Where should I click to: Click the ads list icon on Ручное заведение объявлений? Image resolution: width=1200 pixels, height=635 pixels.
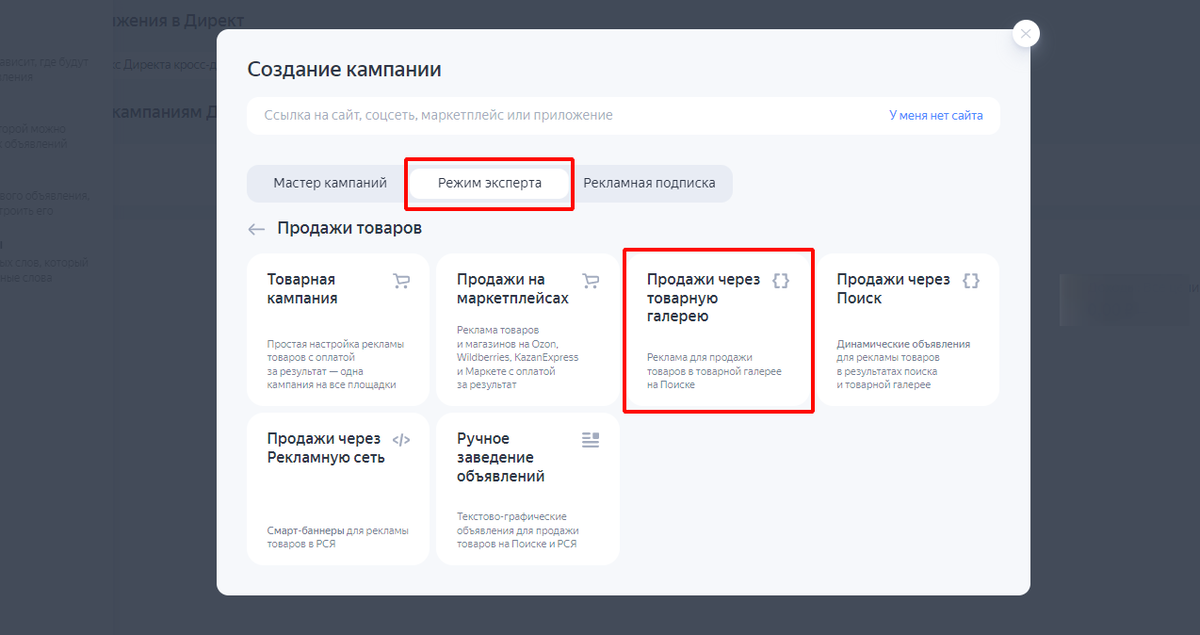click(591, 439)
